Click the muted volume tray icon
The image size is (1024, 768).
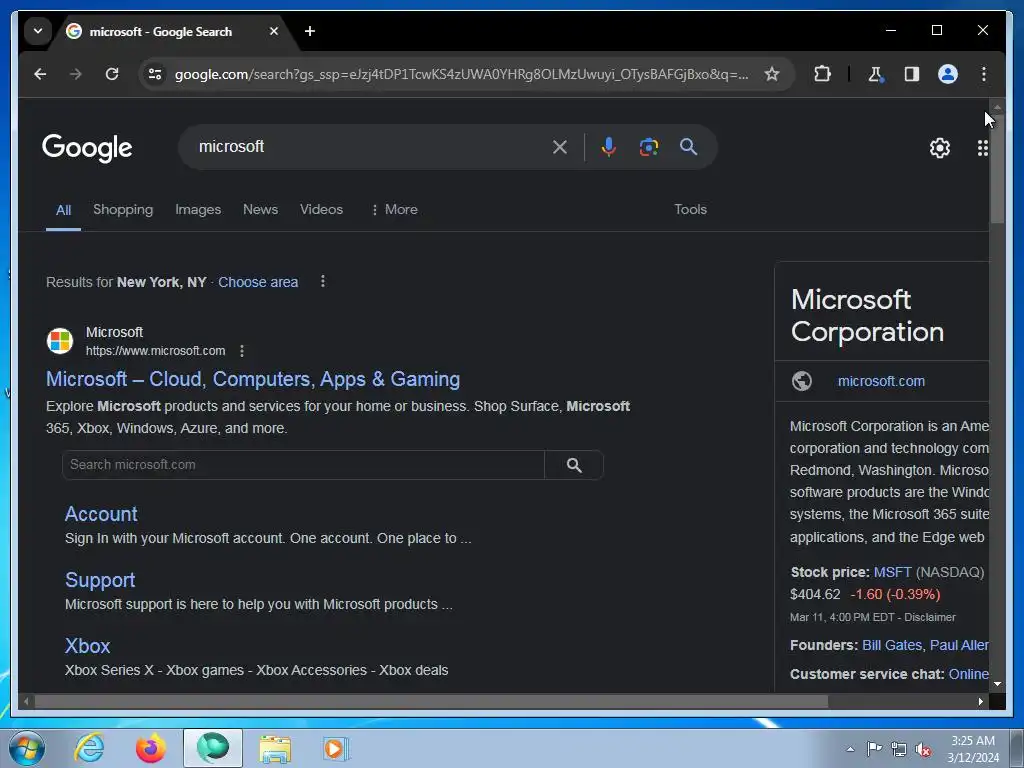point(923,749)
